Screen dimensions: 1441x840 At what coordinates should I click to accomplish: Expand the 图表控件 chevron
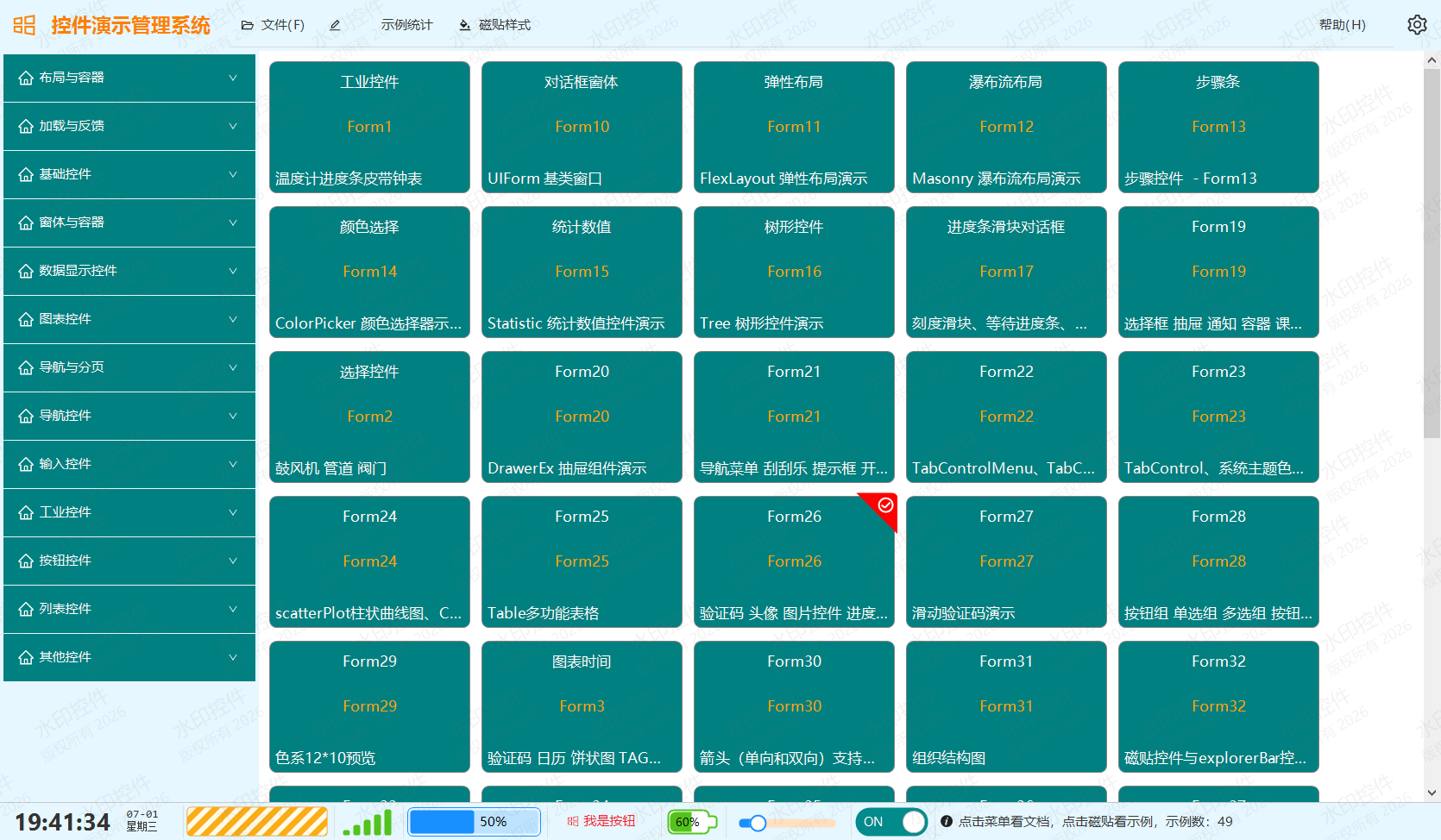click(233, 319)
